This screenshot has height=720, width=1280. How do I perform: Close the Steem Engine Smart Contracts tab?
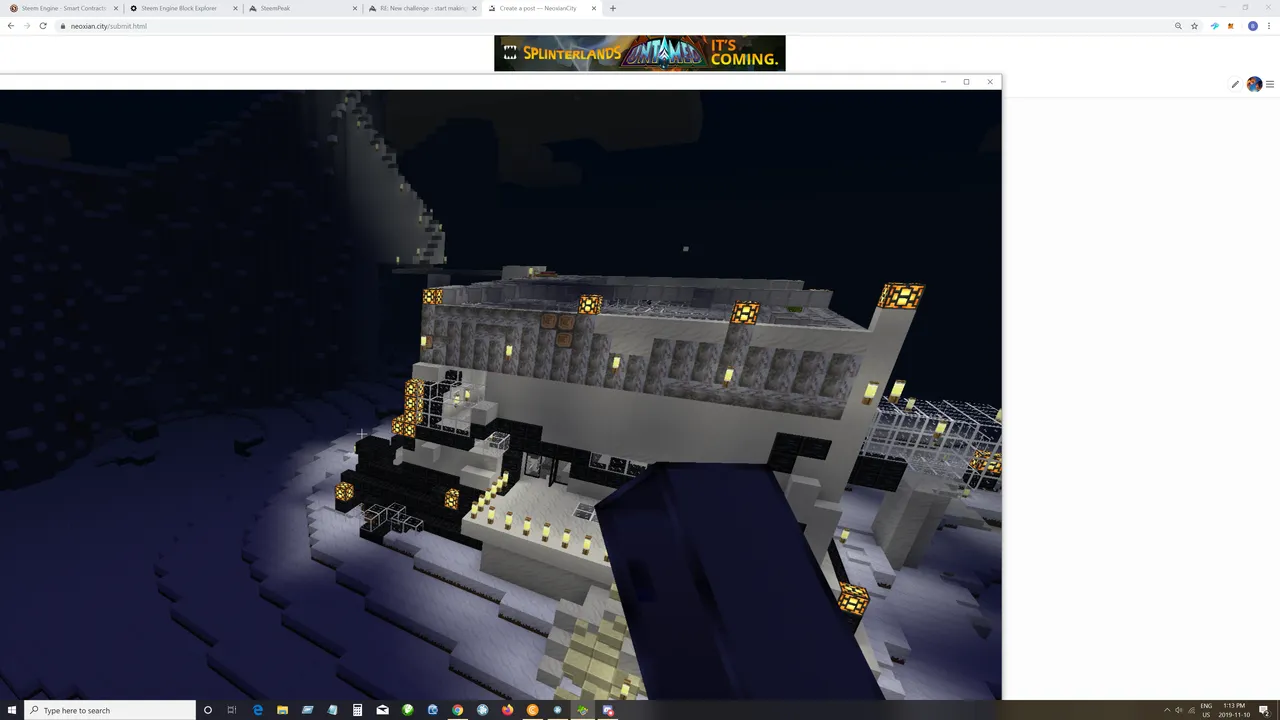[x=116, y=8]
